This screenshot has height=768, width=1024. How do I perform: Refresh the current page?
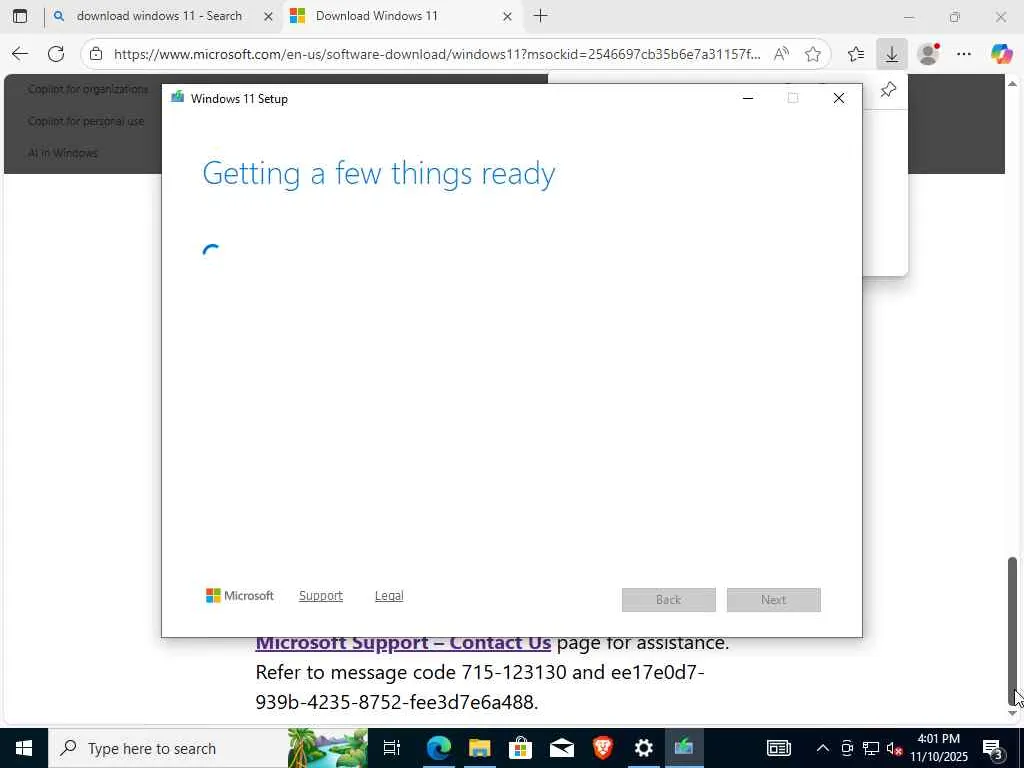(56, 54)
